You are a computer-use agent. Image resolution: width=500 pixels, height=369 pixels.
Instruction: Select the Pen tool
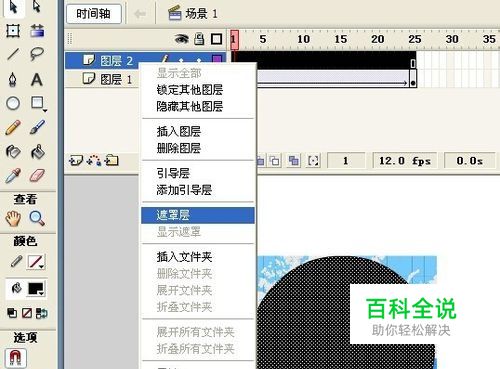[13, 80]
